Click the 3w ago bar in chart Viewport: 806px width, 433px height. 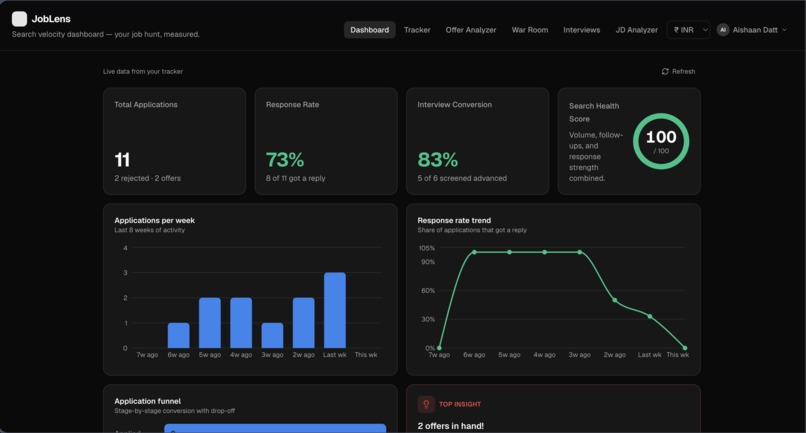pyautogui.click(x=272, y=335)
